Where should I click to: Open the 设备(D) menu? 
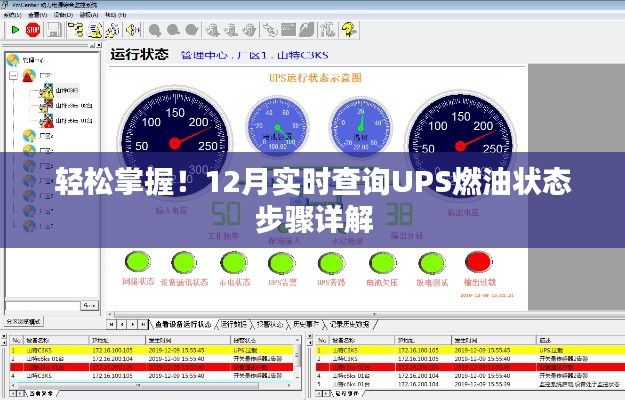click(x=63, y=15)
